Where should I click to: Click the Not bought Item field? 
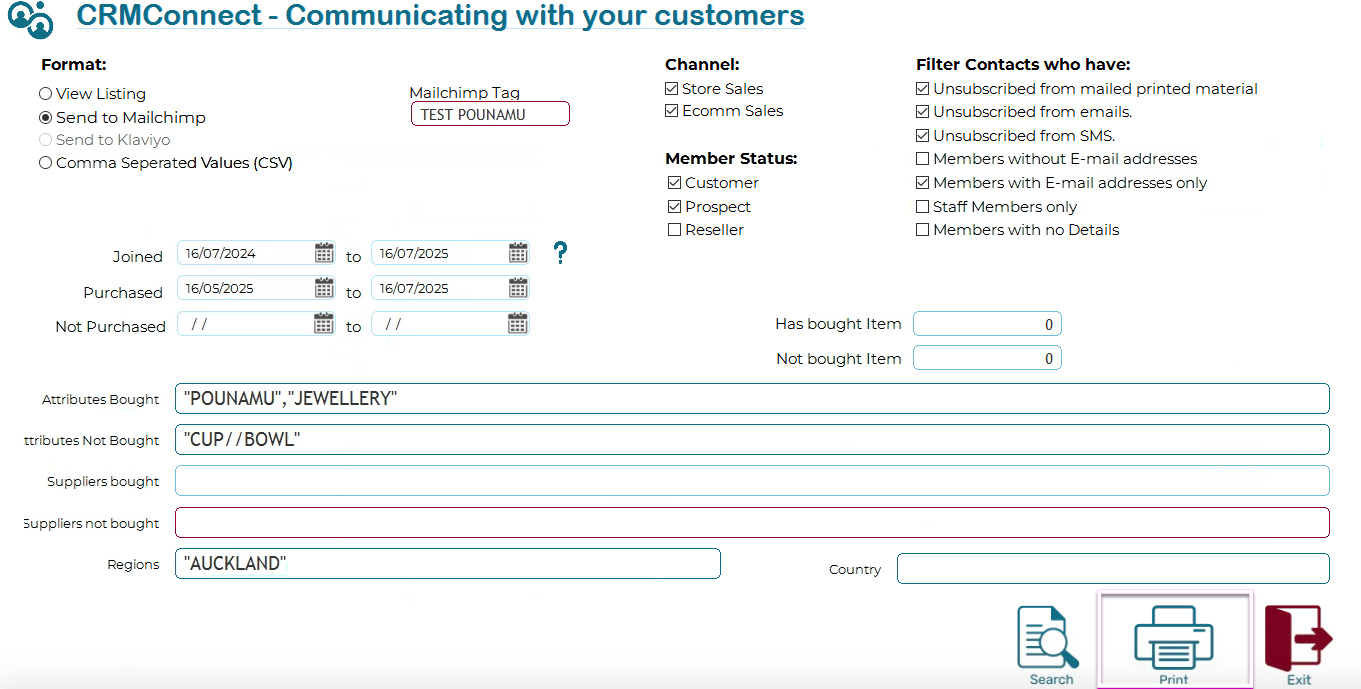click(987, 358)
